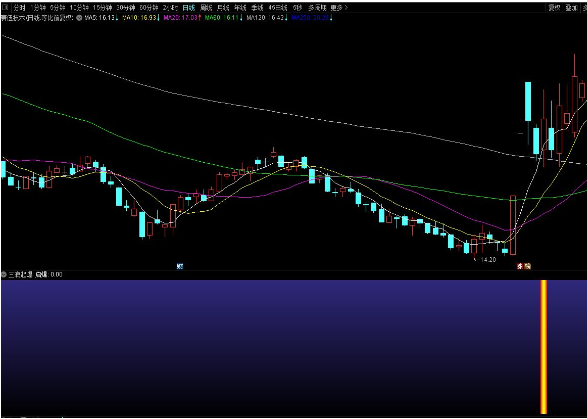Select the 日线 daily period tab
587x419 pixels.
coord(188,7)
